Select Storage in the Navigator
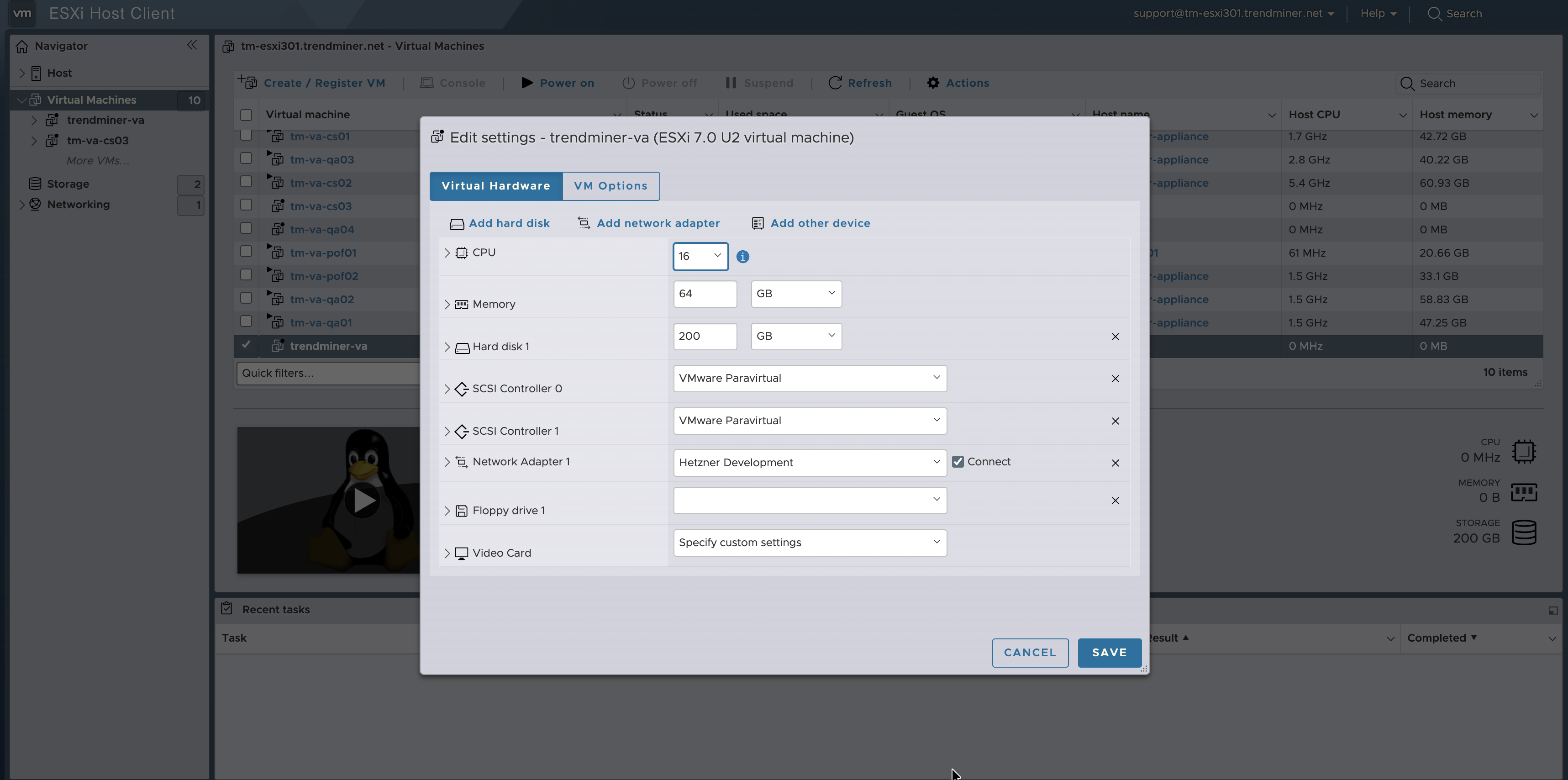This screenshot has height=780, width=1568. coord(68,184)
